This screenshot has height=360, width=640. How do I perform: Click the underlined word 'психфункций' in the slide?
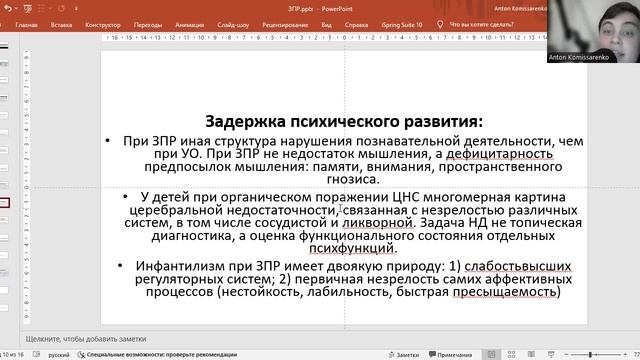tap(351, 248)
